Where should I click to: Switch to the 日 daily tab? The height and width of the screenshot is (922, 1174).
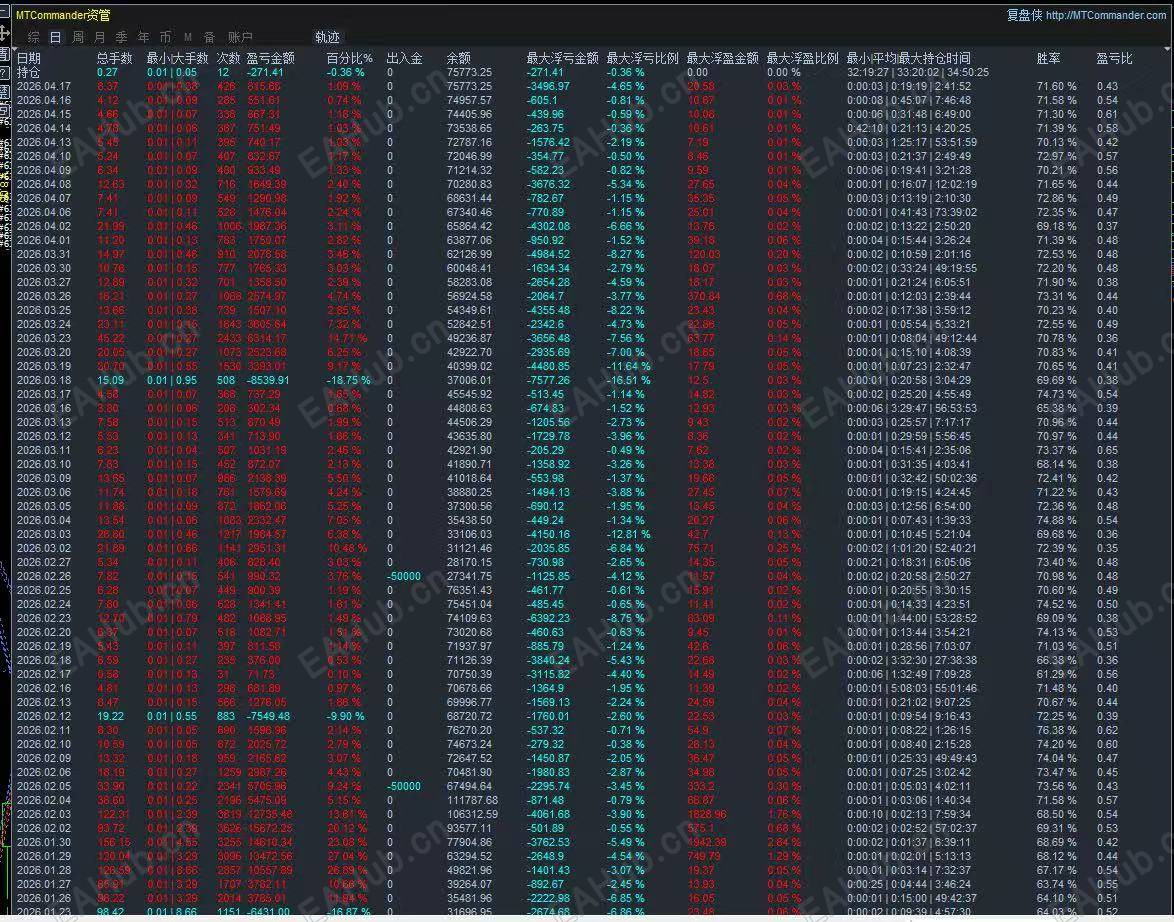(55, 37)
